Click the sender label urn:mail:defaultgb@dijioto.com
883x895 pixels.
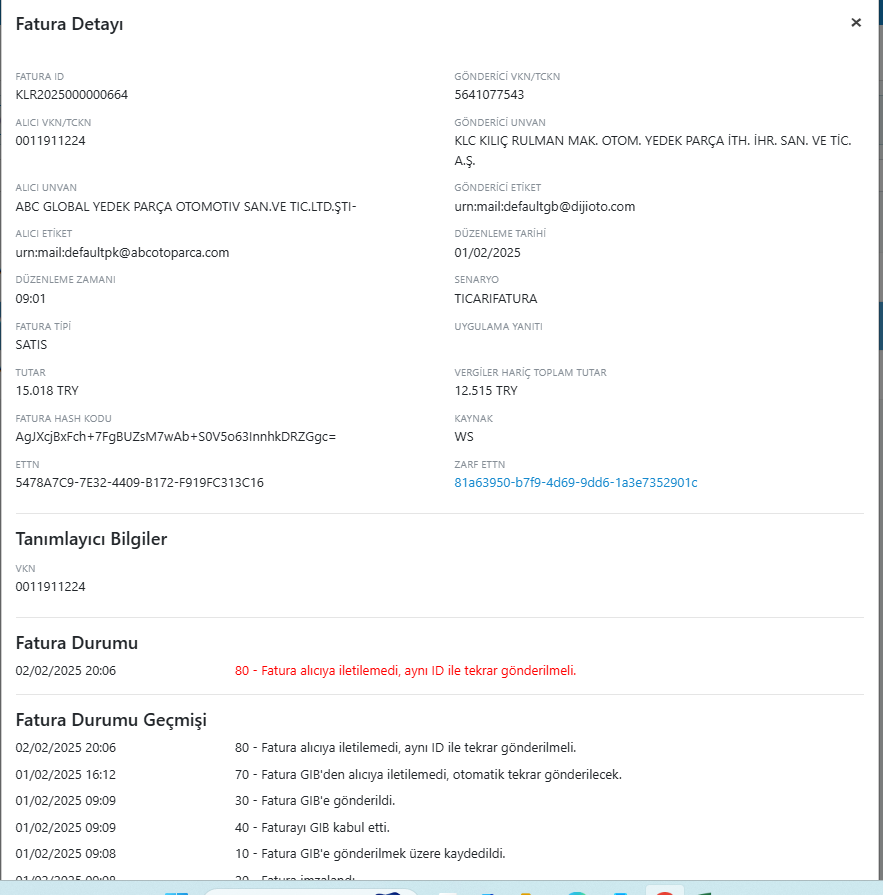[544, 207]
